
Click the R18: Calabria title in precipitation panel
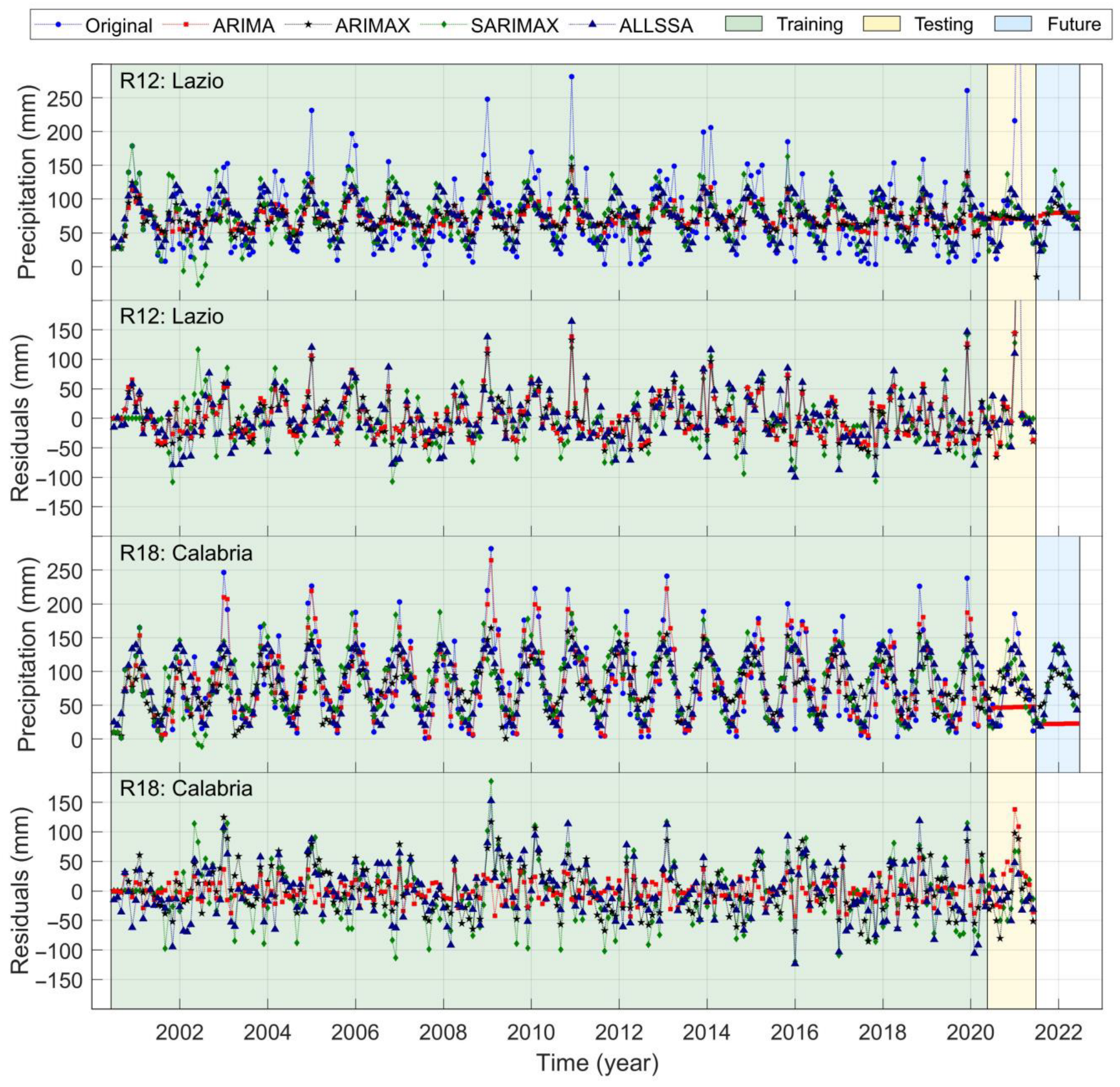pyautogui.click(x=186, y=553)
